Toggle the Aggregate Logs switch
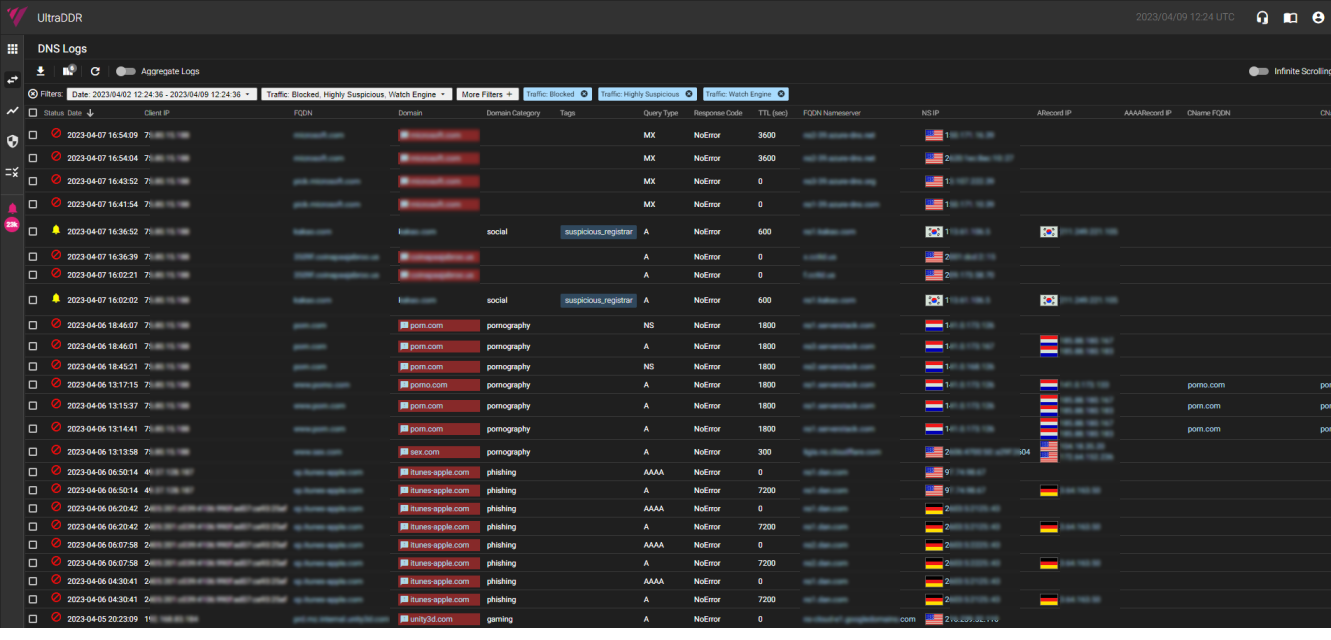1331x640 pixels. pos(125,71)
